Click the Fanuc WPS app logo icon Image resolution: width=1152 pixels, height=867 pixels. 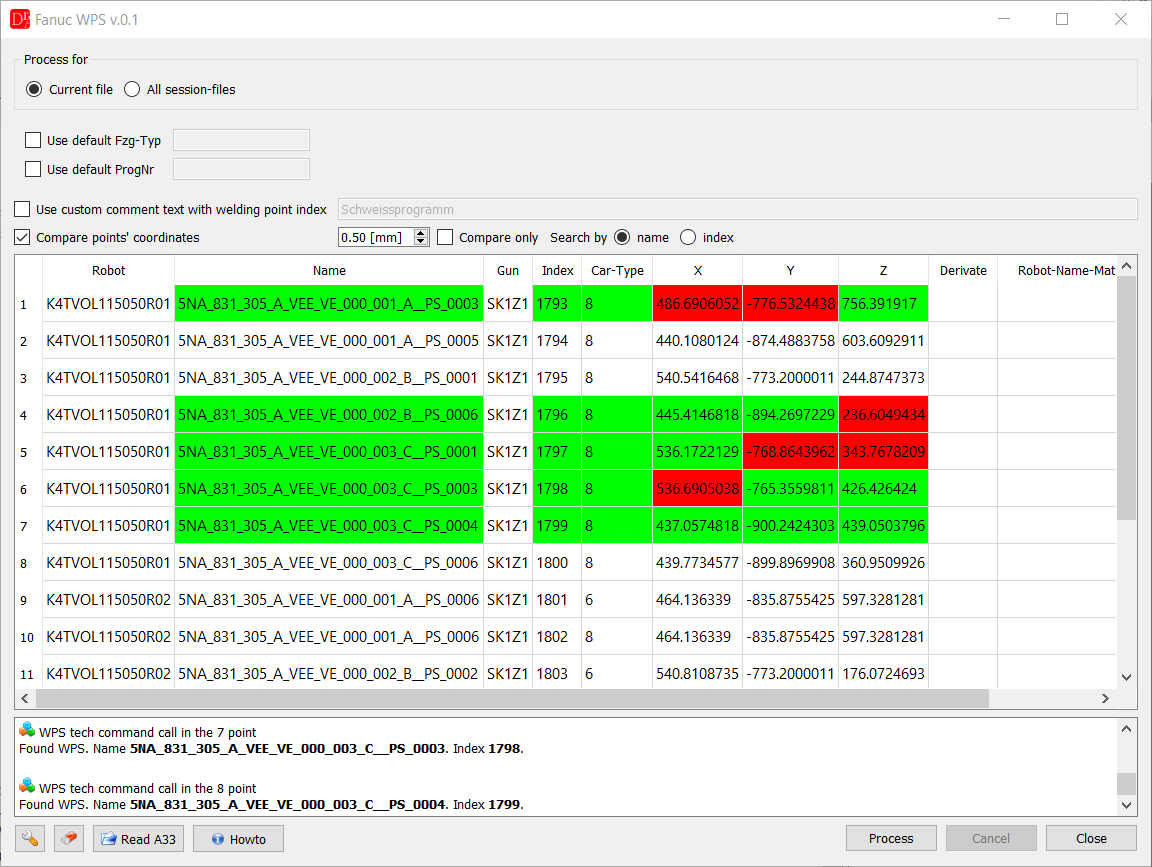pyautogui.click(x=20, y=19)
